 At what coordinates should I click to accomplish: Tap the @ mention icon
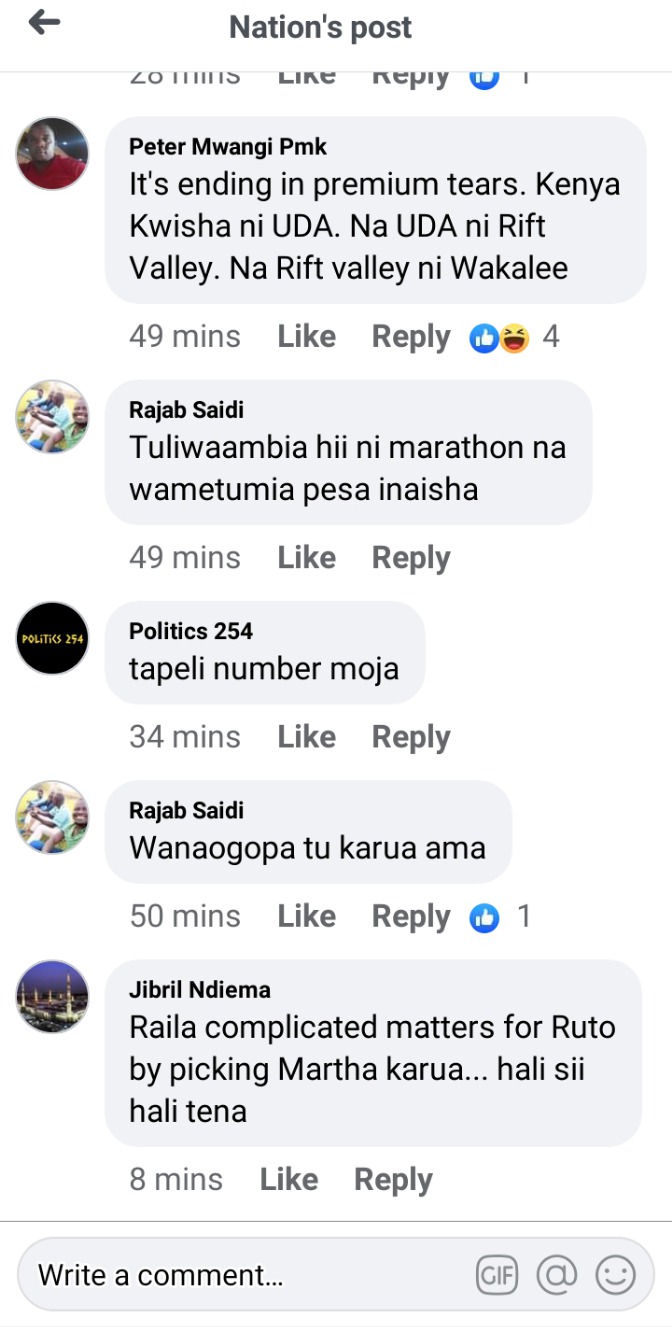click(x=557, y=1275)
